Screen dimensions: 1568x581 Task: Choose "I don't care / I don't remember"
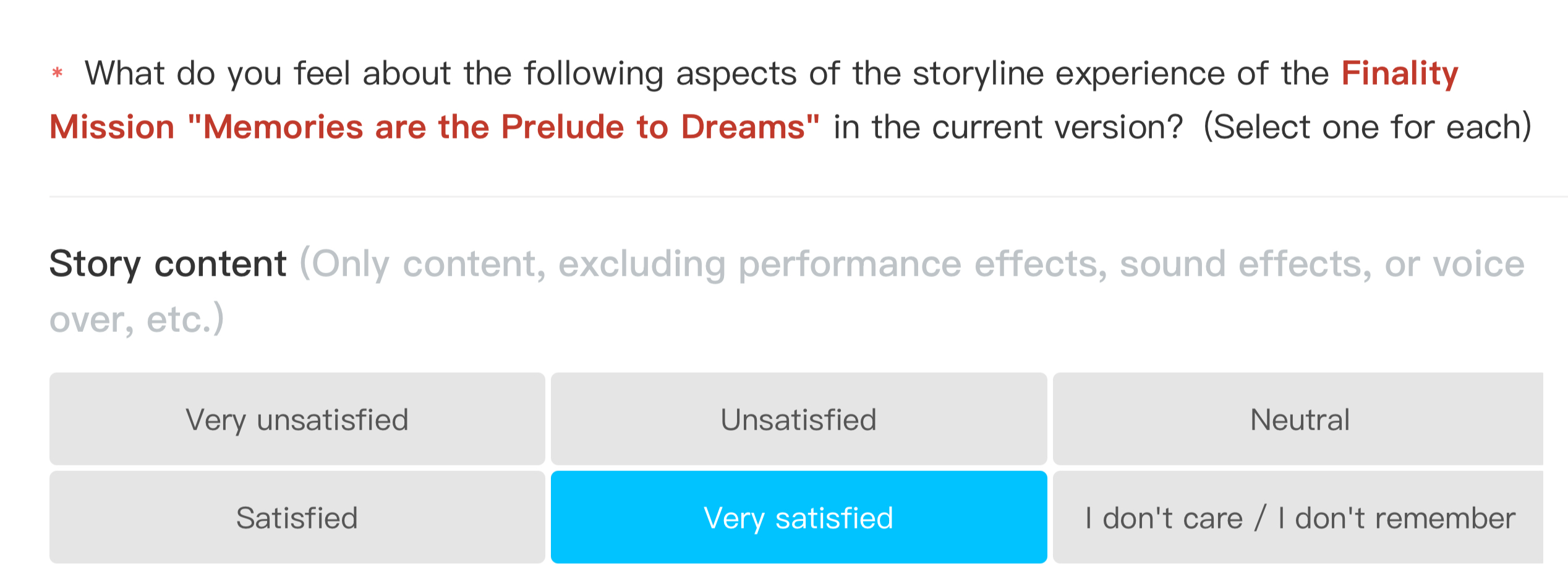click(1298, 517)
